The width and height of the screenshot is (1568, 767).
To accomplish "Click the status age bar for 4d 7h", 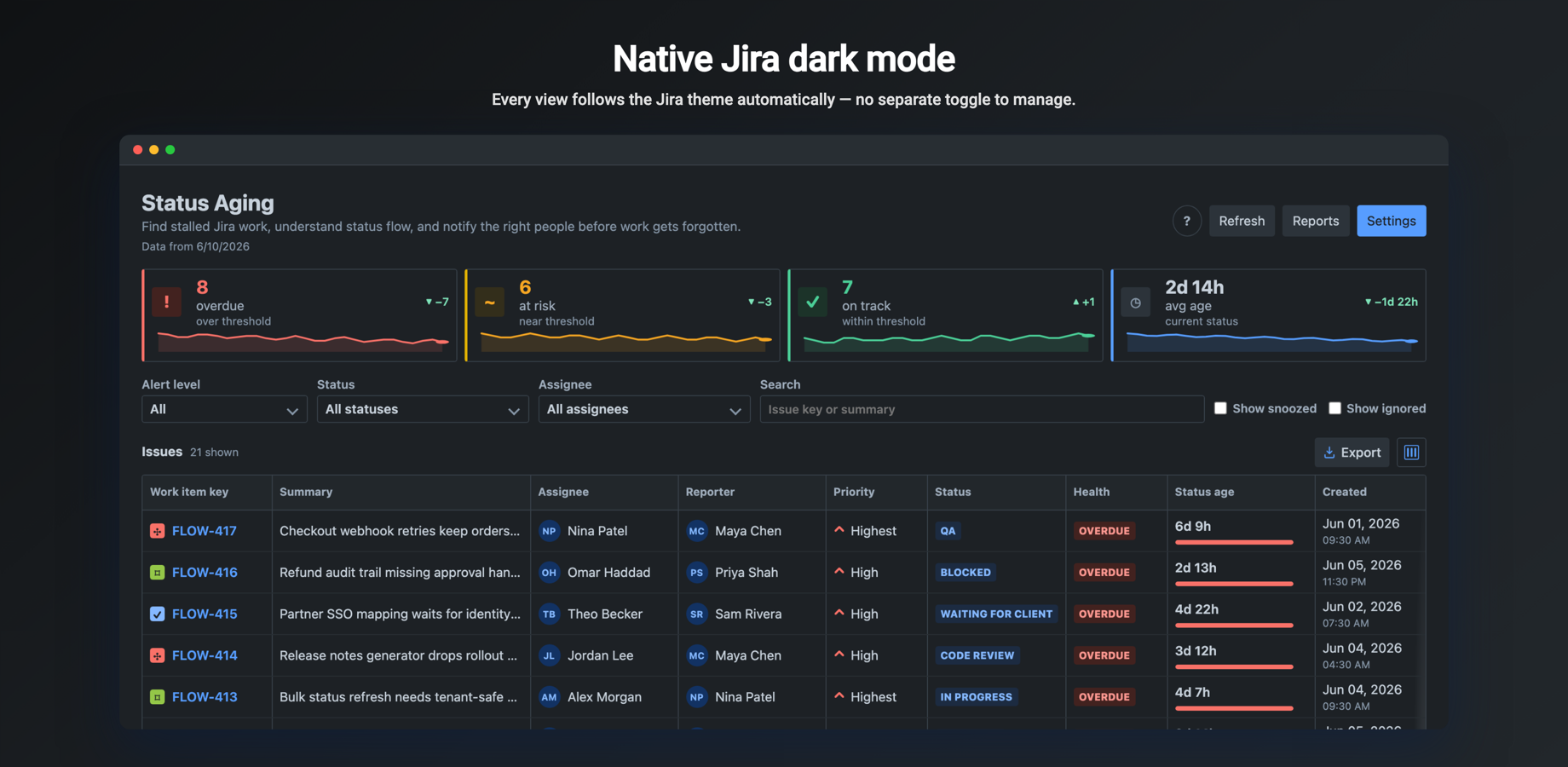I will coord(1234,708).
